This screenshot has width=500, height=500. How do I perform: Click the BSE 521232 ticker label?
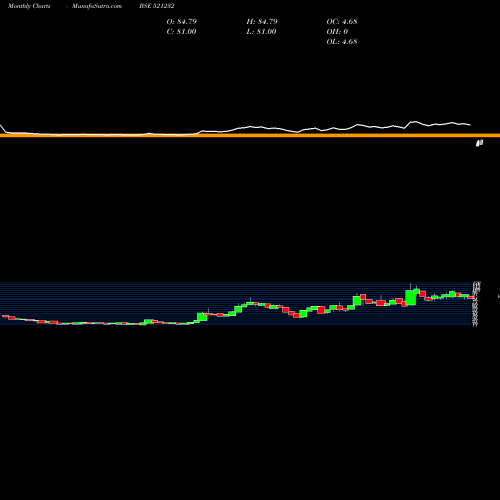(x=157, y=6)
